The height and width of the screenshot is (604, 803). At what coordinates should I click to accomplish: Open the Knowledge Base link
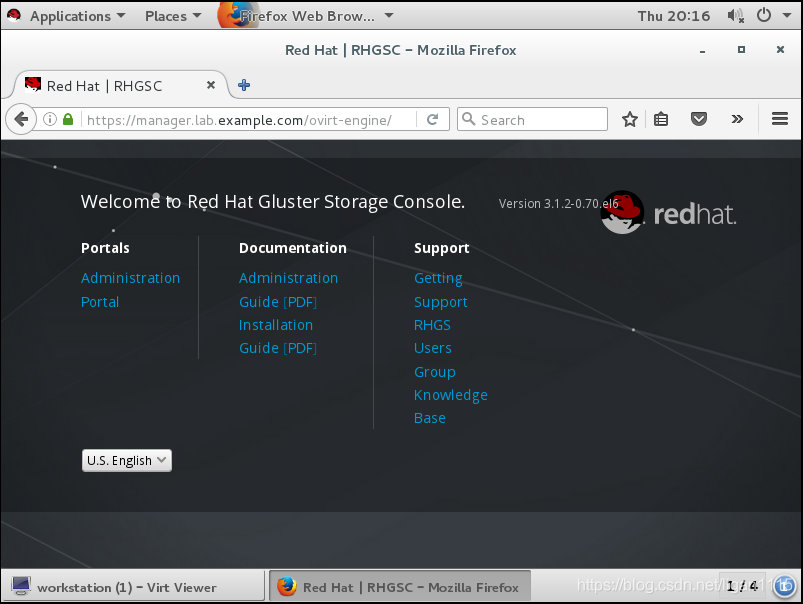click(451, 406)
